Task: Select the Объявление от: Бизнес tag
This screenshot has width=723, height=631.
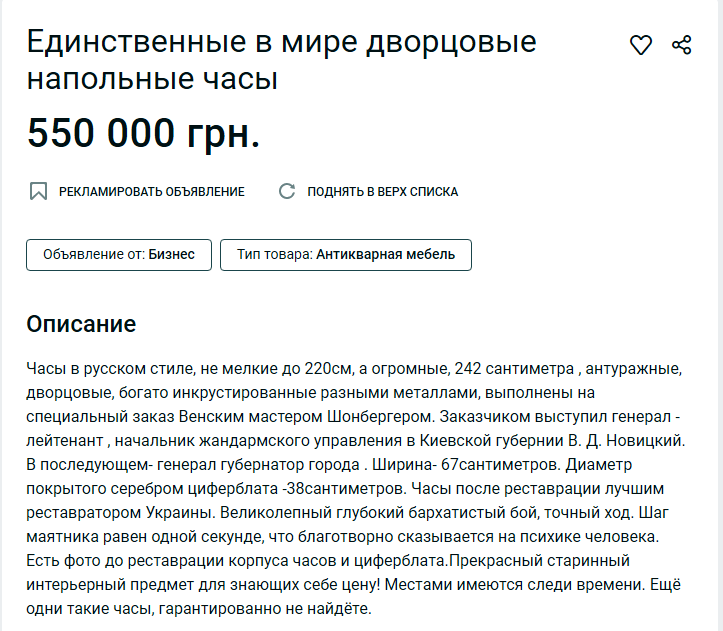Action: (118, 255)
